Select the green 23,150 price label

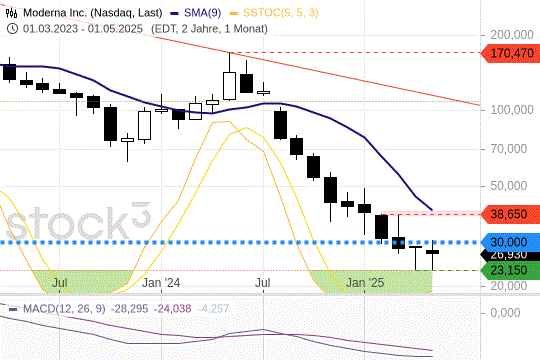(x=510, y=270)
